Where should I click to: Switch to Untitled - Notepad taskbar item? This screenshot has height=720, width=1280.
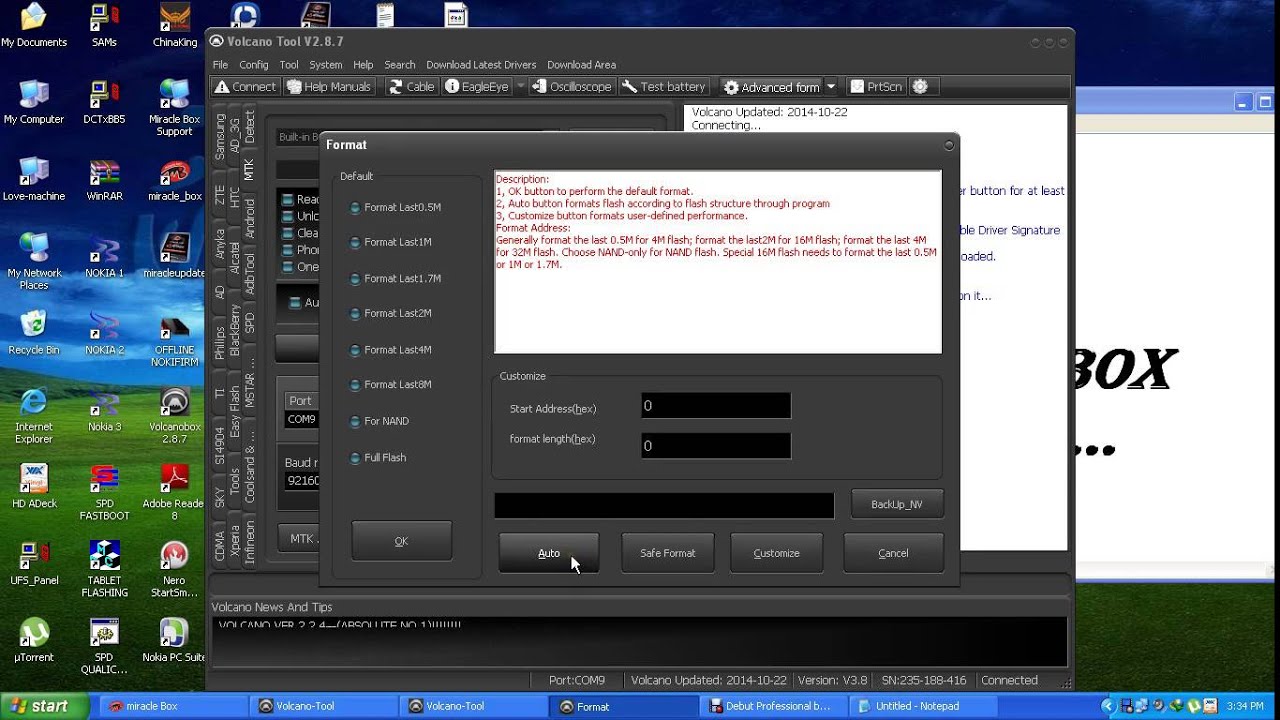click(x=925, y=706)
